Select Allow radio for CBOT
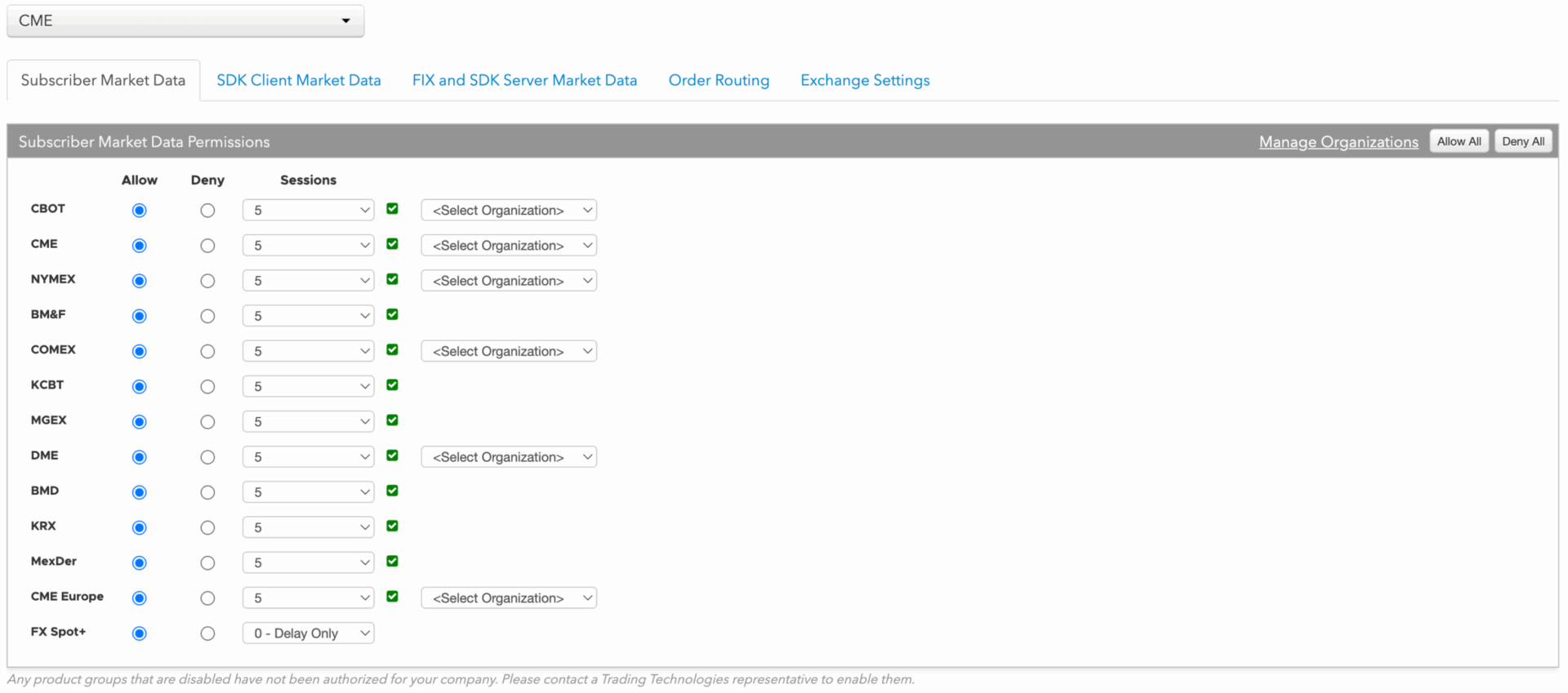1568x693 pixels. (140, 211)
